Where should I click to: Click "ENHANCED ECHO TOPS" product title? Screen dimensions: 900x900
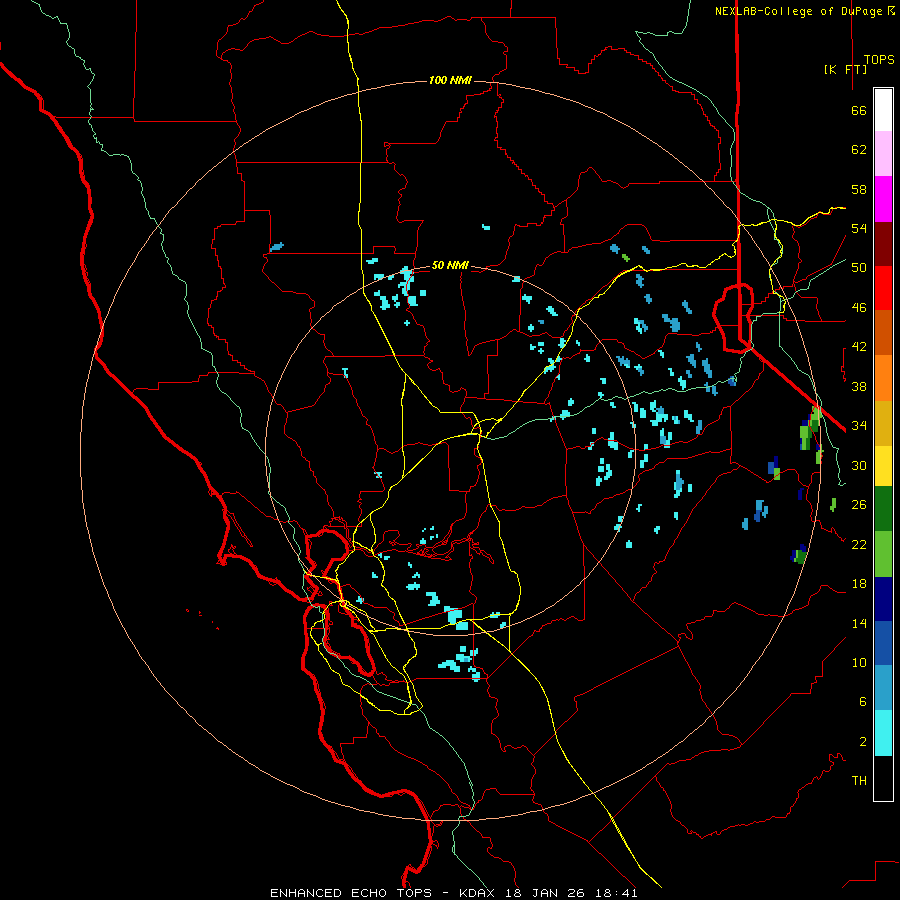point(351,893)
